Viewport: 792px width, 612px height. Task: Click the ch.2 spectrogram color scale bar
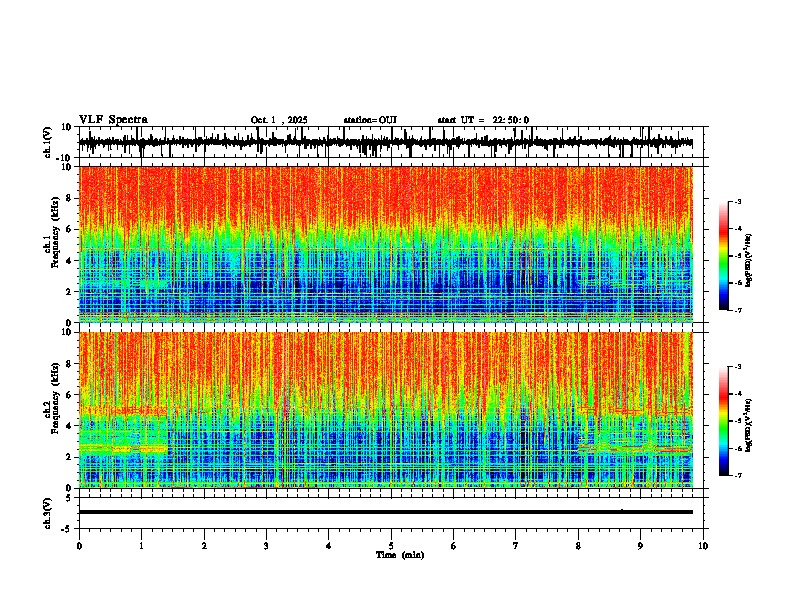point(724,421)
